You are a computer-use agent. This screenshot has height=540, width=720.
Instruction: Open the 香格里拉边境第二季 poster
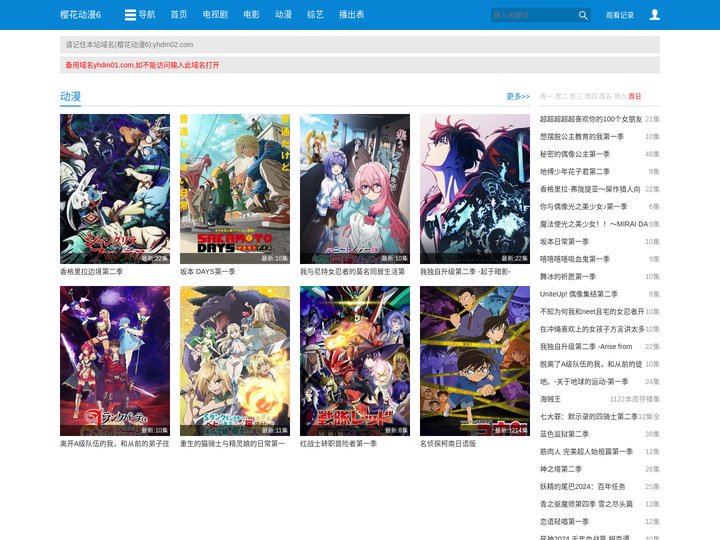(115, 189)
